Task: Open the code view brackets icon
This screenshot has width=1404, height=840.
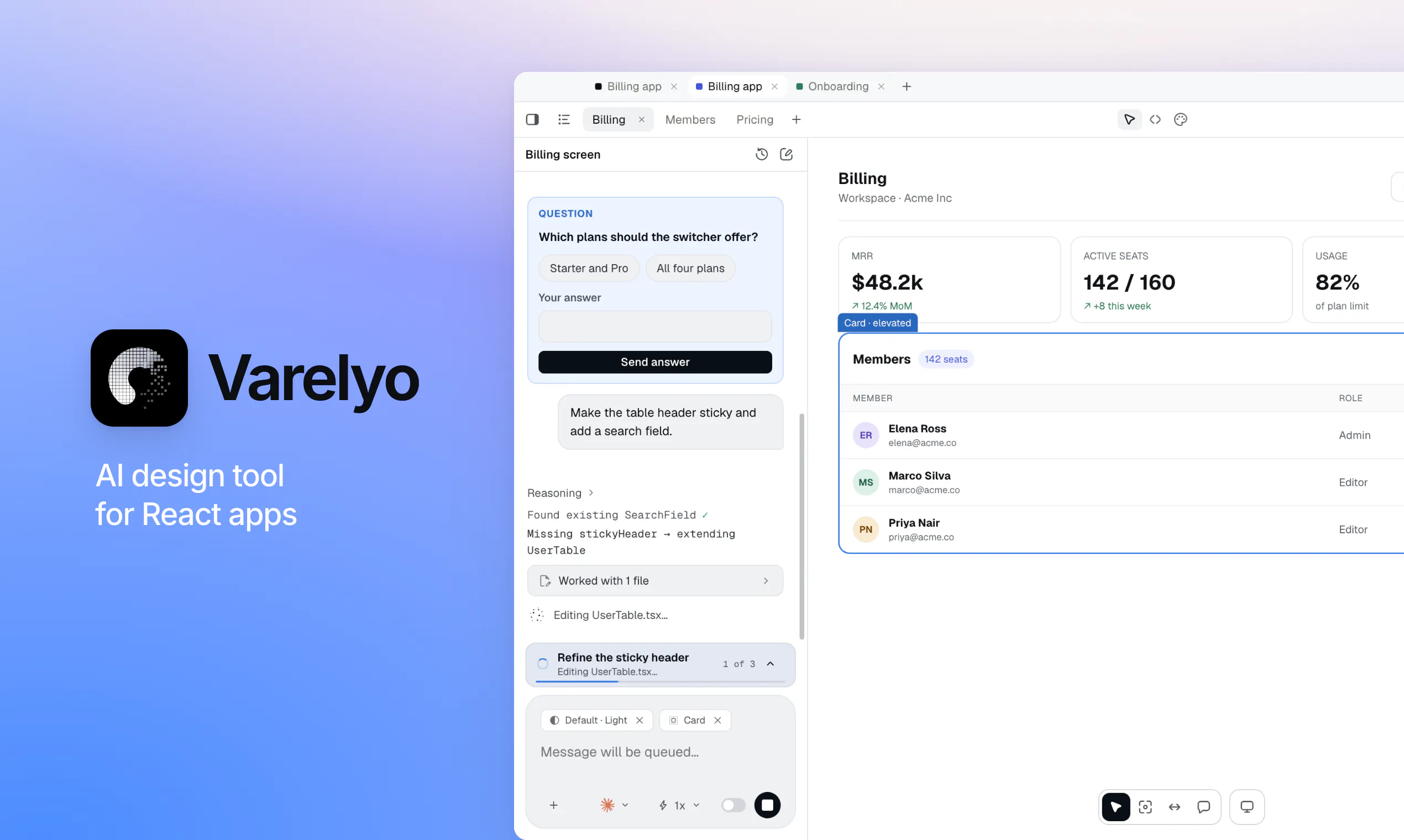Action: click(1155, 119)
